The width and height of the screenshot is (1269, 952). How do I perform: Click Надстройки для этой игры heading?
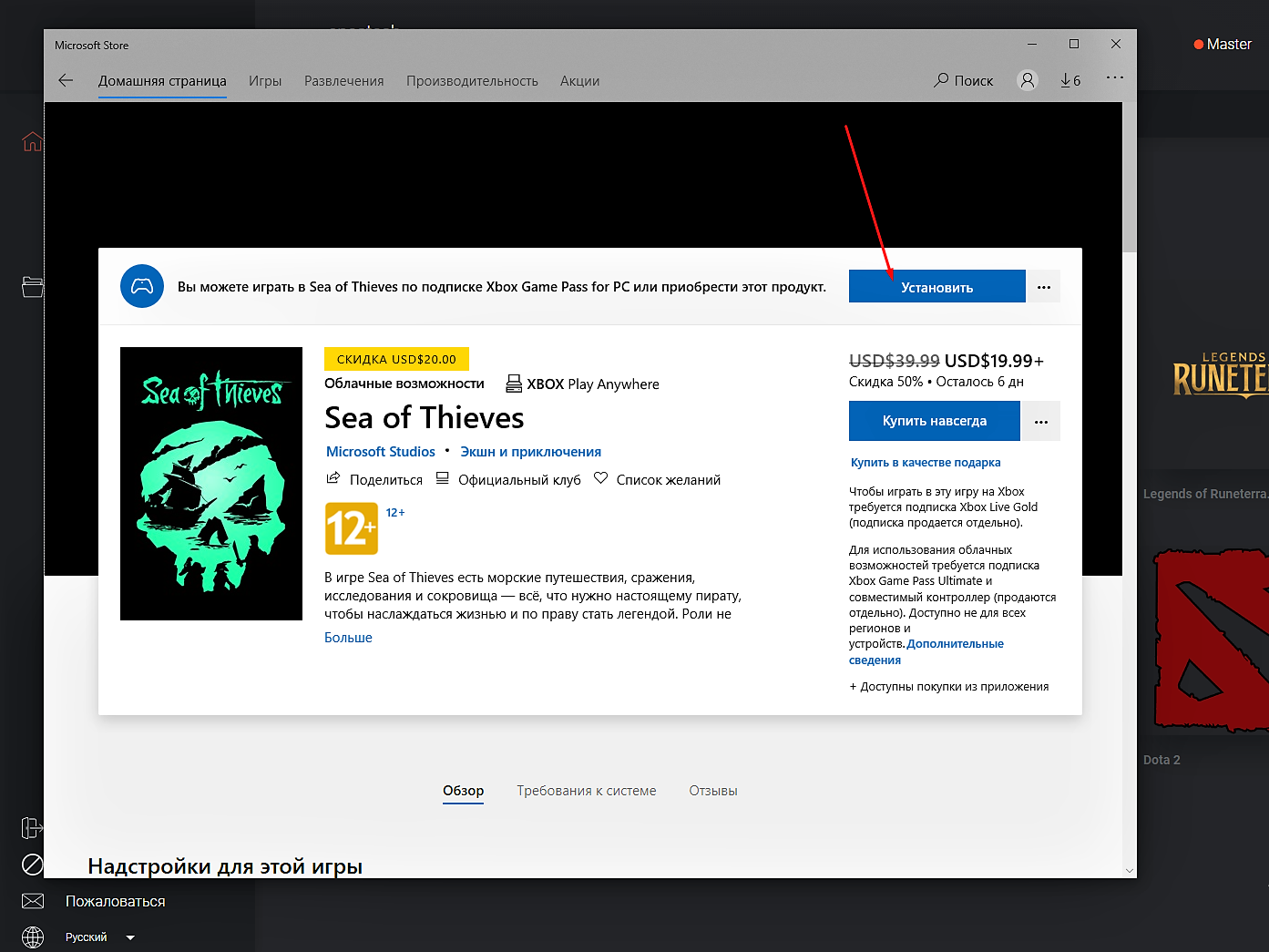(x=225, y=866)
